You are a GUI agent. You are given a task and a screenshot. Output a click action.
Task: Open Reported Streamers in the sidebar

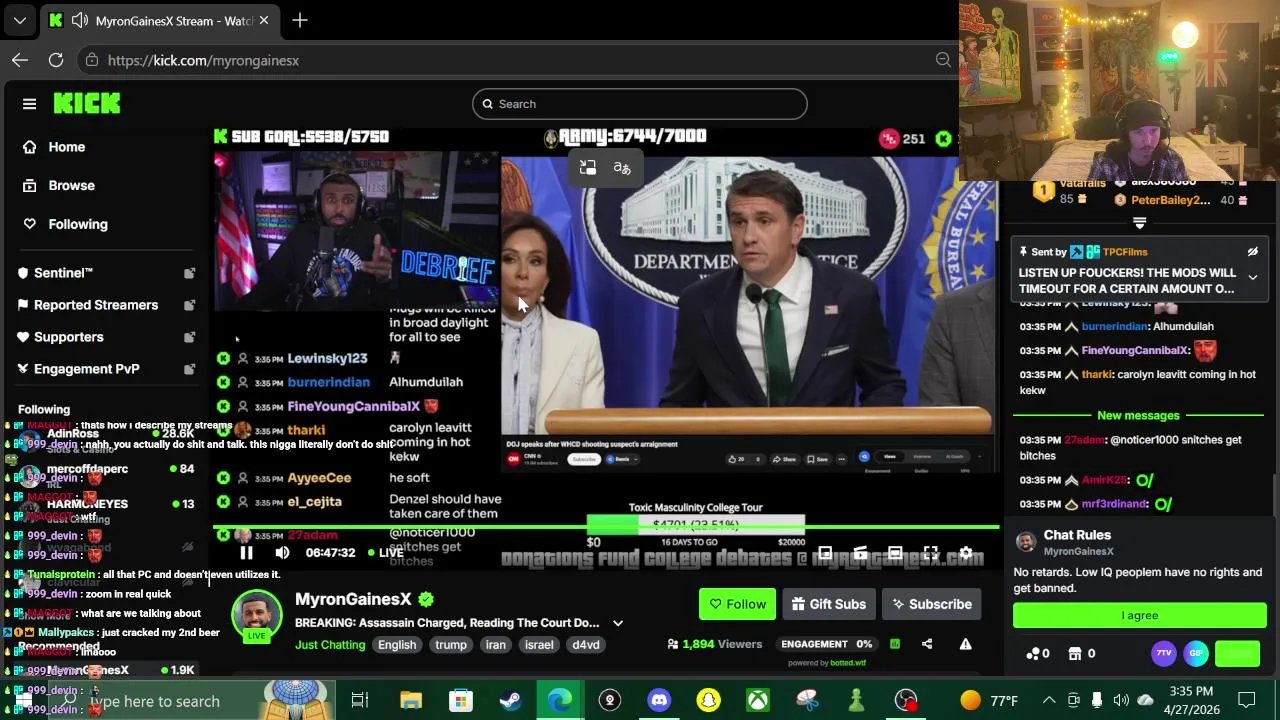pos(96,305)
